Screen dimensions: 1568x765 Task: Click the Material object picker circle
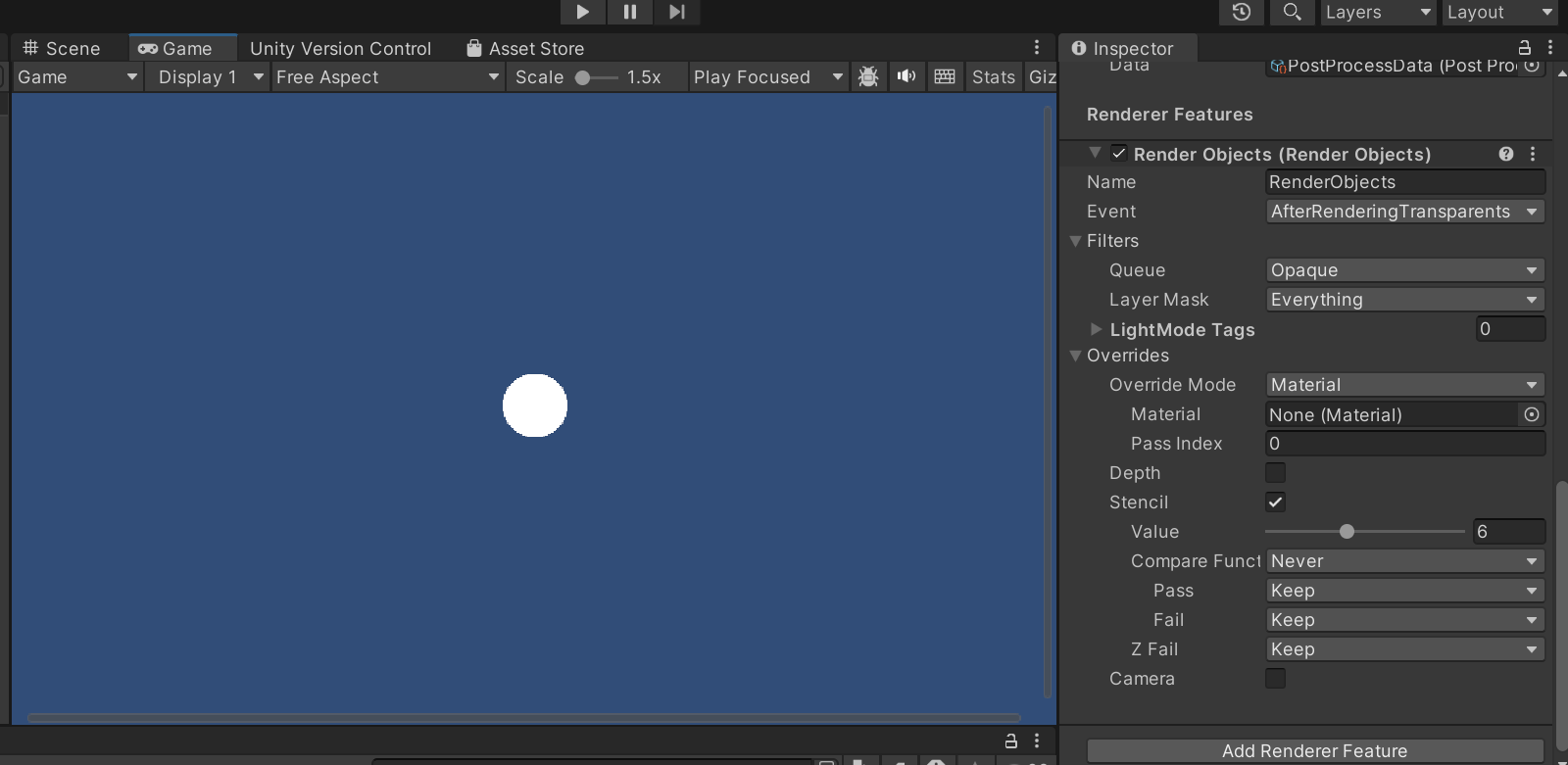[1531, 414]
